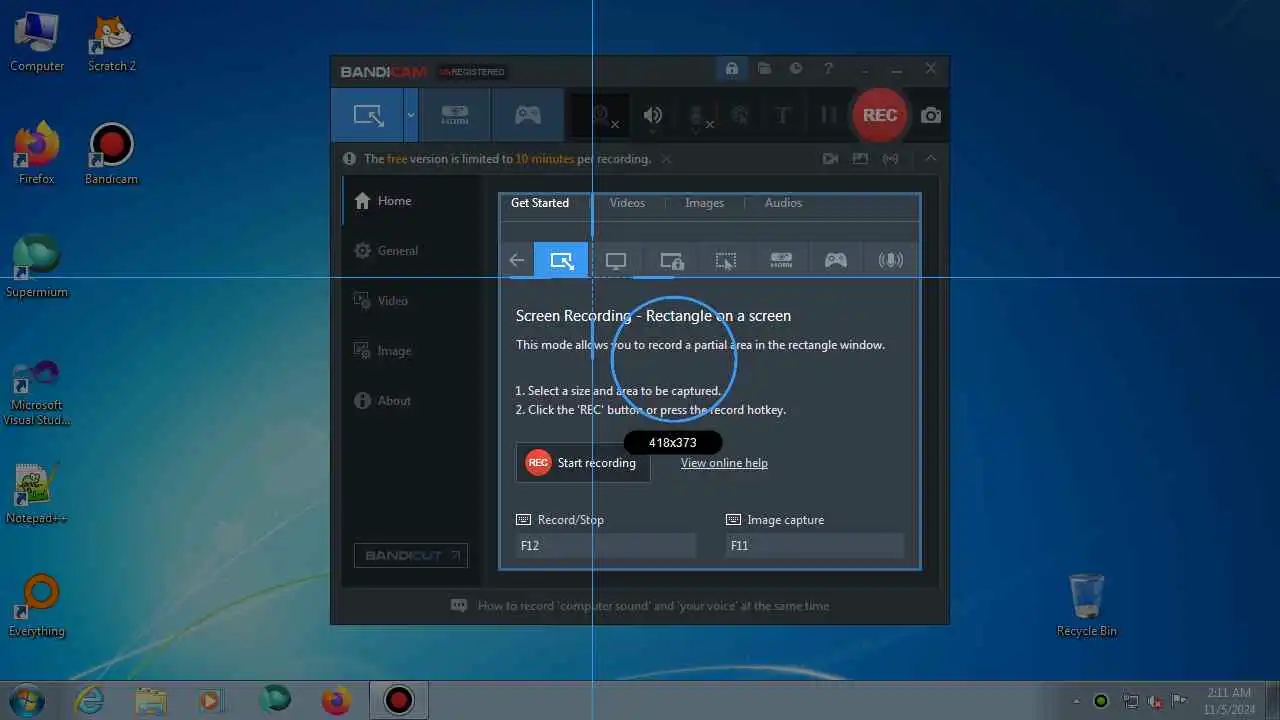Switch to the Get Started tab
Screen dimensions: 1280x720
click(x=540, y=203)
